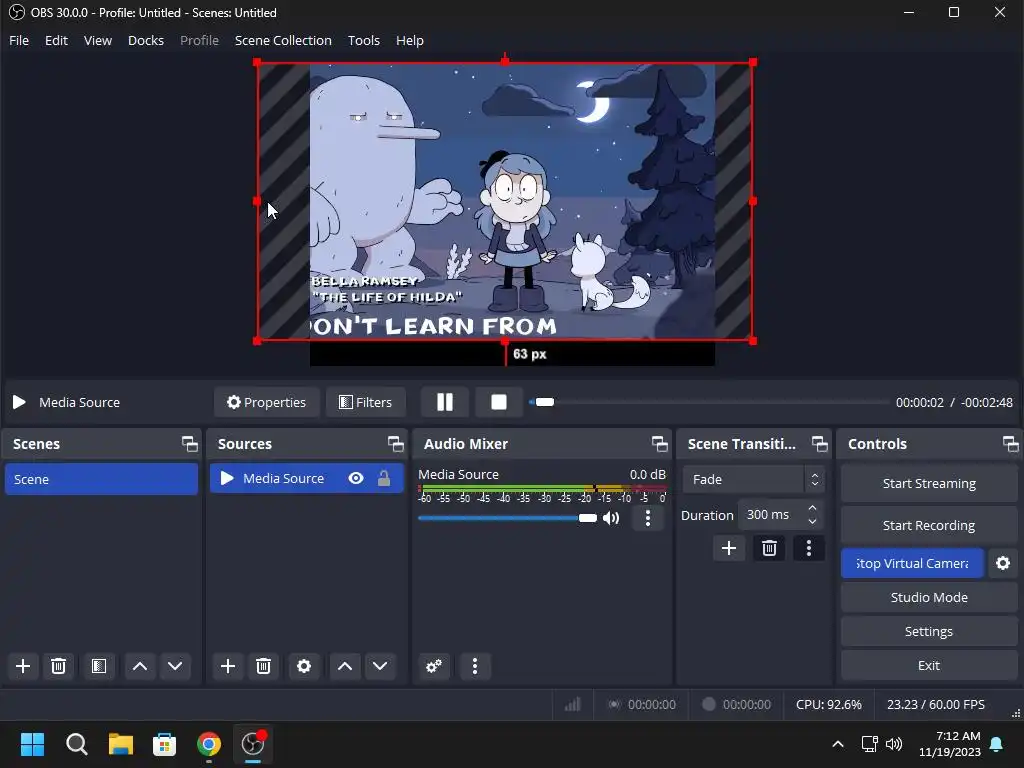Select Scene in the Scenes list
This screenshot has height=768, width=1024.
[x=101, y=479]
